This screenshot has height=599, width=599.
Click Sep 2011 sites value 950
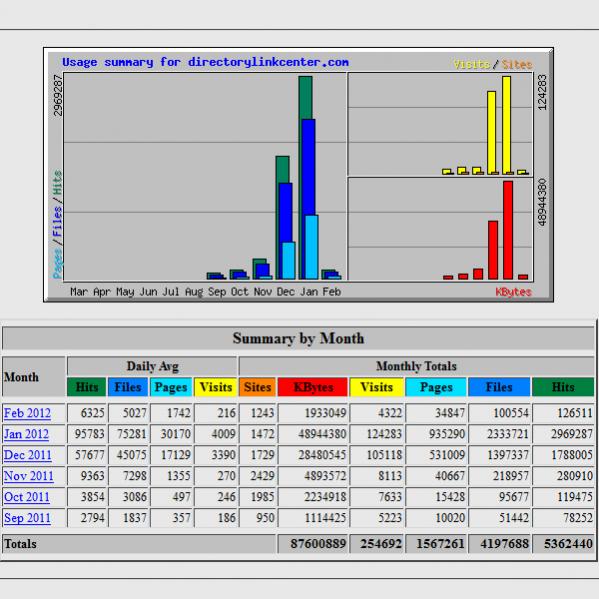pyautogui.click(x=265, y=518)
